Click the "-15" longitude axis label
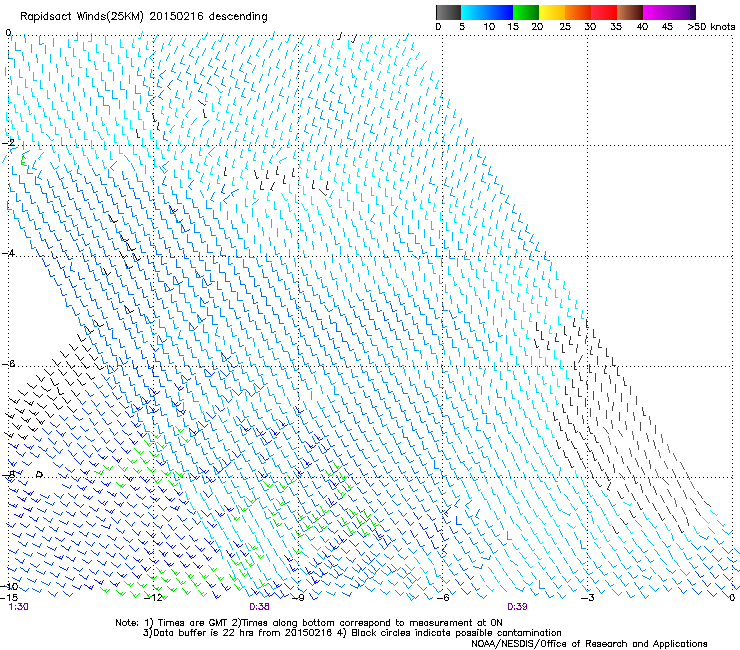Image resolution: width=740 pixels, height=650 pixels. click(9, 598)
